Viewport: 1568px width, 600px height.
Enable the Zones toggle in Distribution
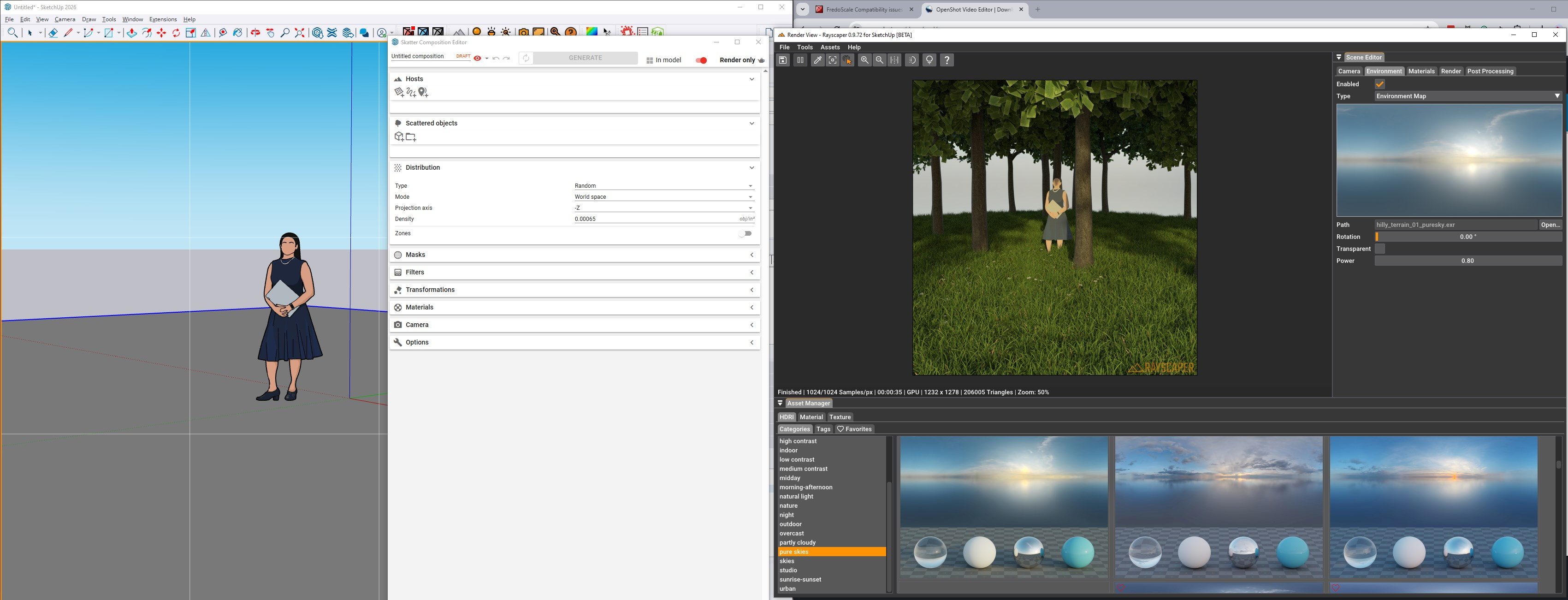click(746, 233)
